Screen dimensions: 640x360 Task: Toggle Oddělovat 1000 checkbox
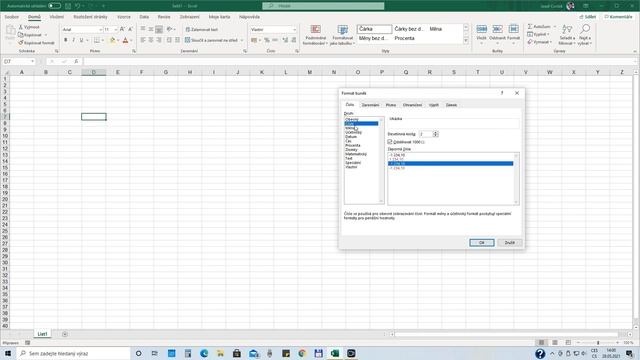click(x=390, y=142)
